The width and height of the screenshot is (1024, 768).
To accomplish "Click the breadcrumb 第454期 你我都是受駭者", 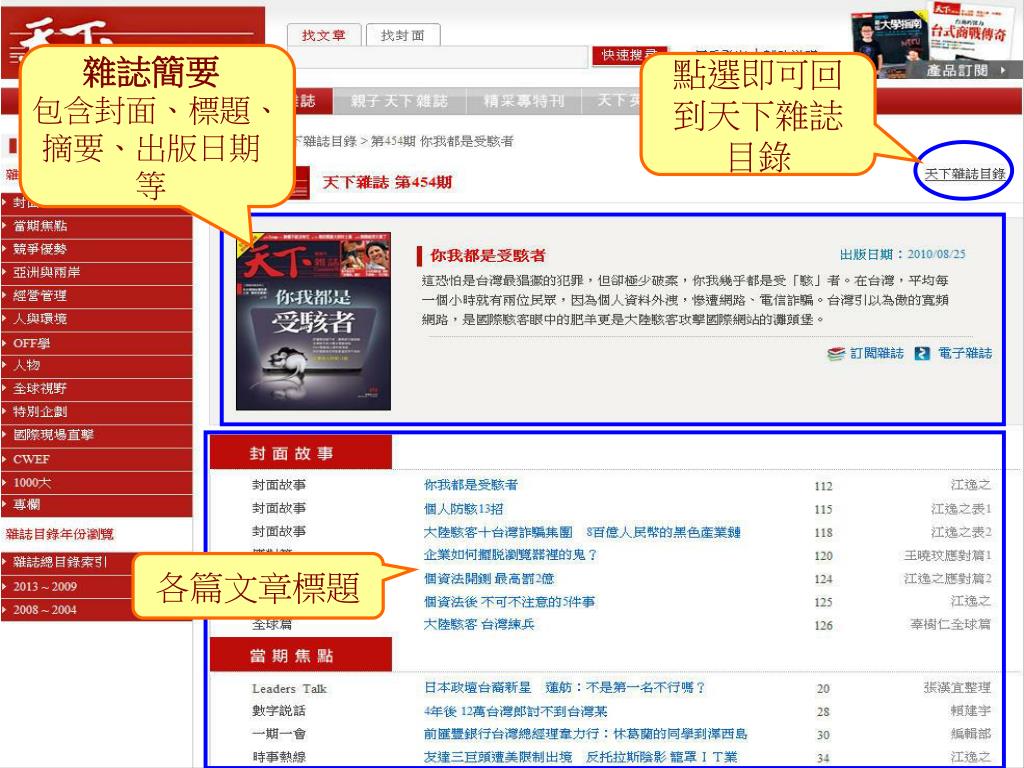I will (x=442, y=141).
